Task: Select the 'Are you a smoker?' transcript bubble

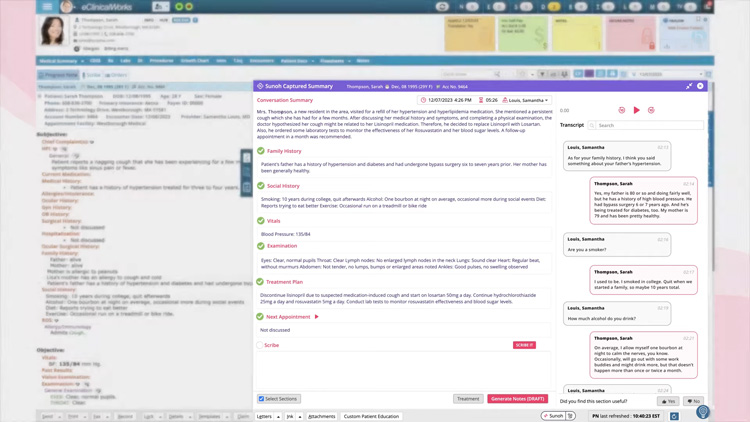Action: coord(617,244)
